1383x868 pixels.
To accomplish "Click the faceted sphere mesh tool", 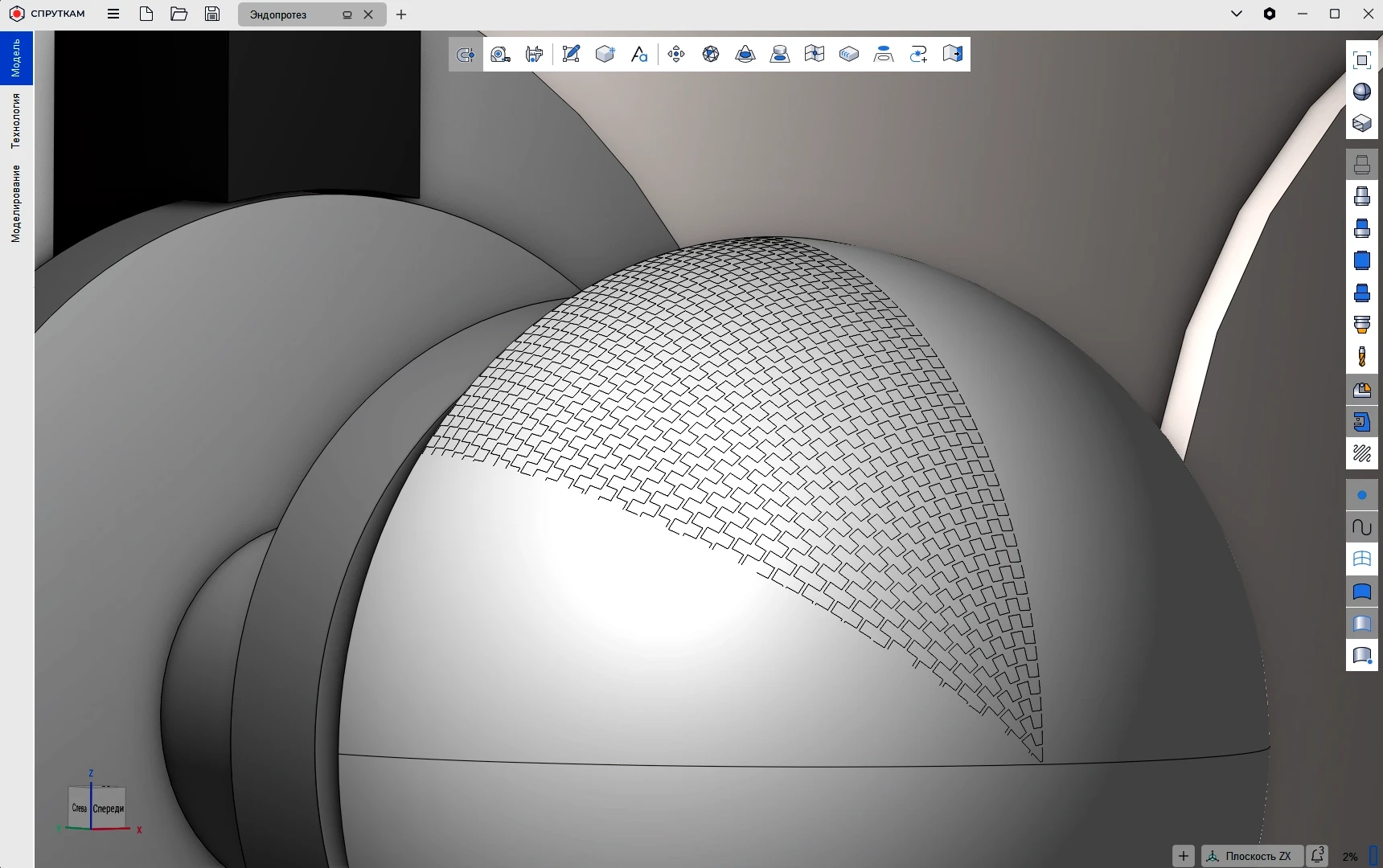I will point(711,54).
